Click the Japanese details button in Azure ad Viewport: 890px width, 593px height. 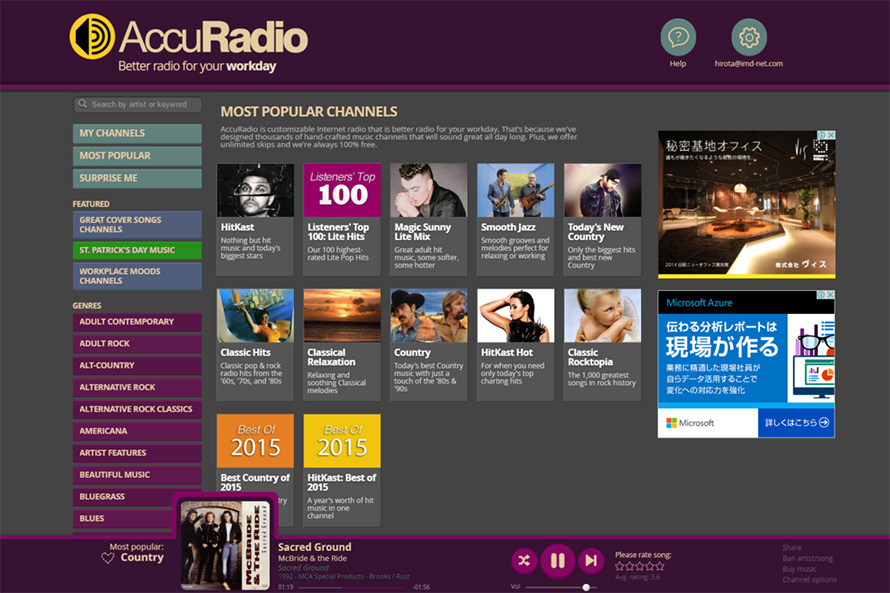click(x=796, y=423)
